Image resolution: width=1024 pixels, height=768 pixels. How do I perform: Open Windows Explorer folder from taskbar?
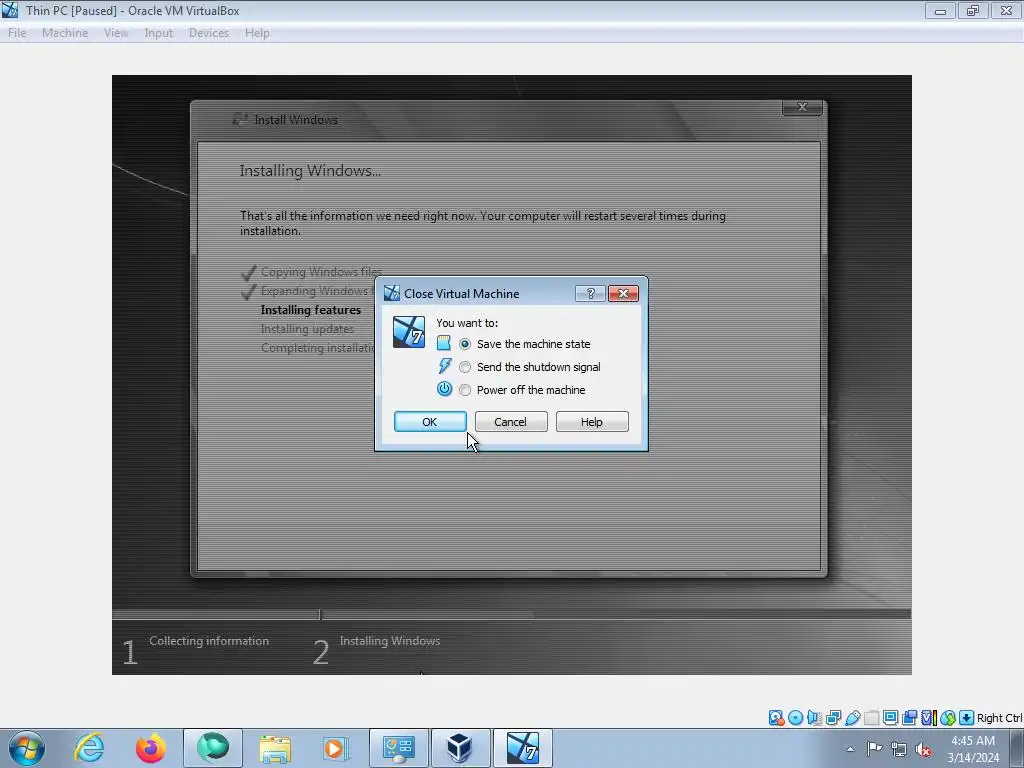275,748
